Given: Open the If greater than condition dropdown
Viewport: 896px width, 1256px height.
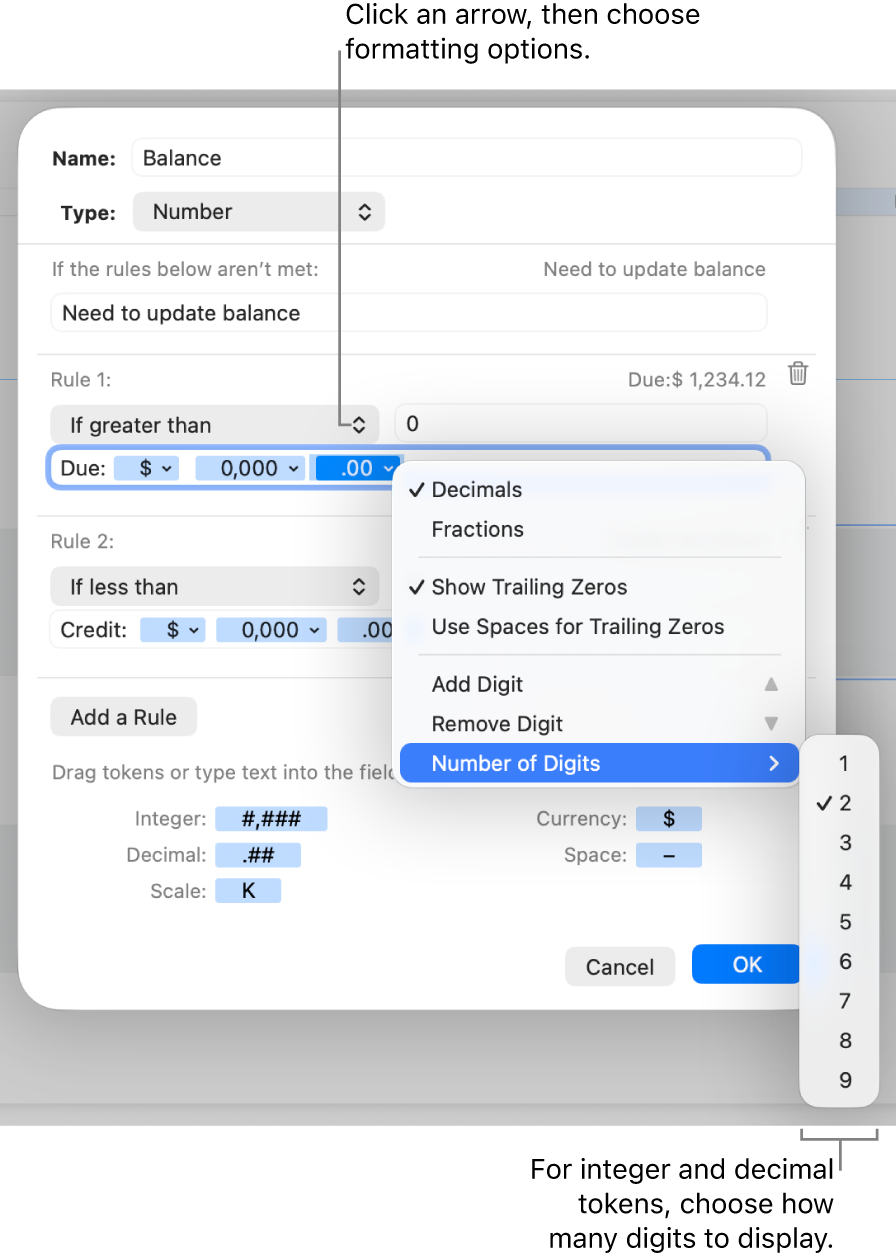Looking at the screenshot, I should [214, 424].
